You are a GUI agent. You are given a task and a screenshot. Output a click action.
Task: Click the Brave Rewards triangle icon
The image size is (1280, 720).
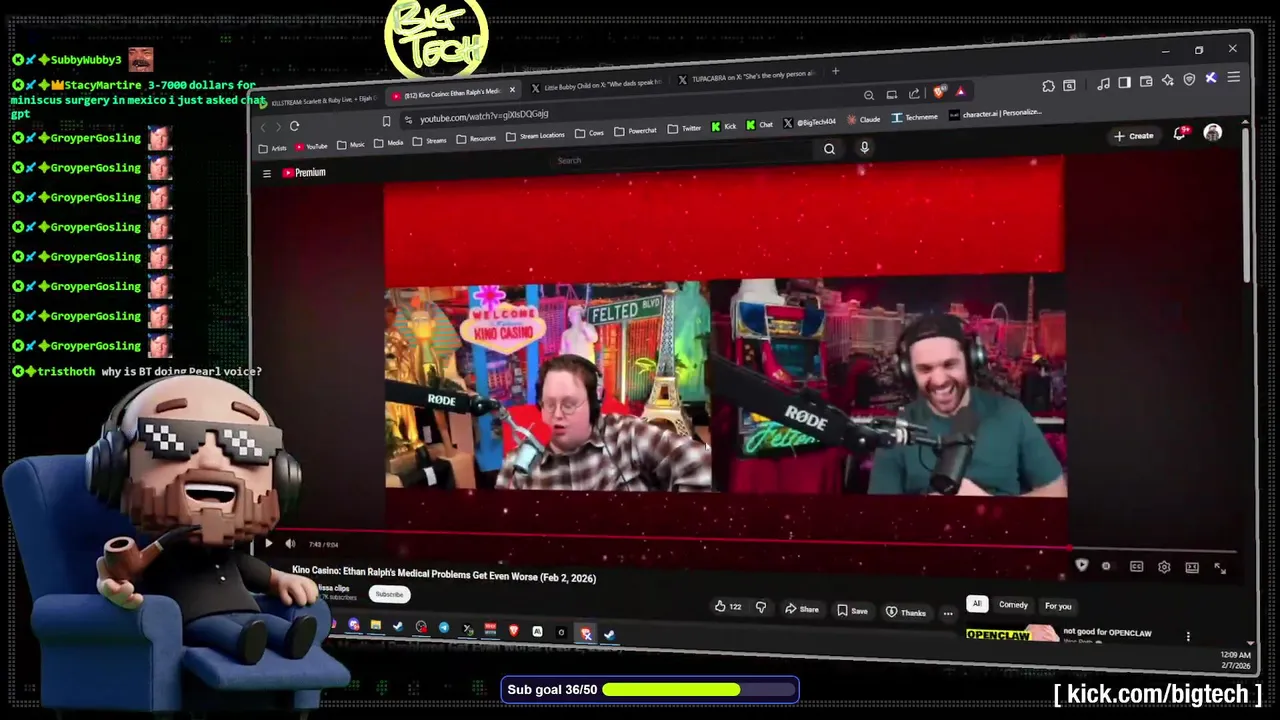click(961, 91)
